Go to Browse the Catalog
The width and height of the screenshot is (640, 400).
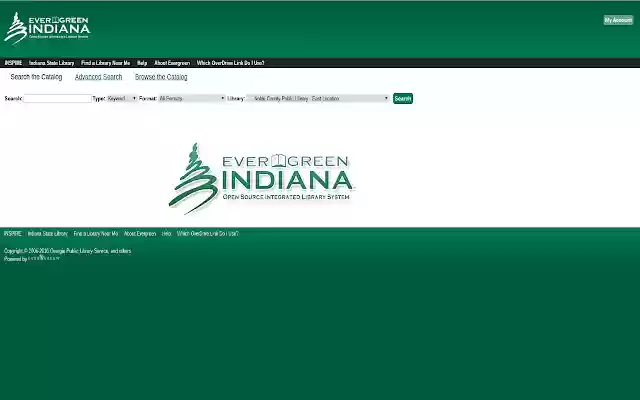point(161,77)
